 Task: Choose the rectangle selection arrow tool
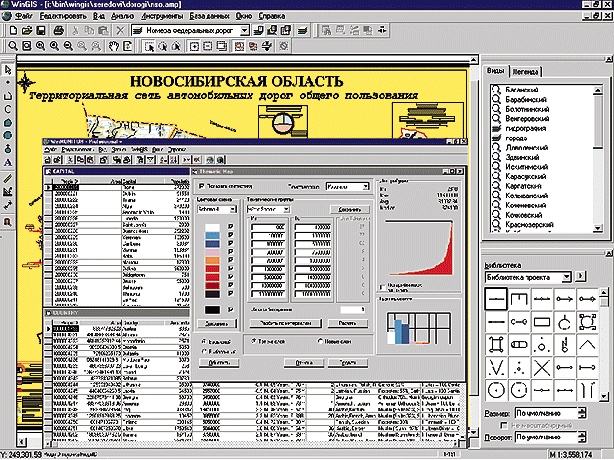tap(149, 46)
